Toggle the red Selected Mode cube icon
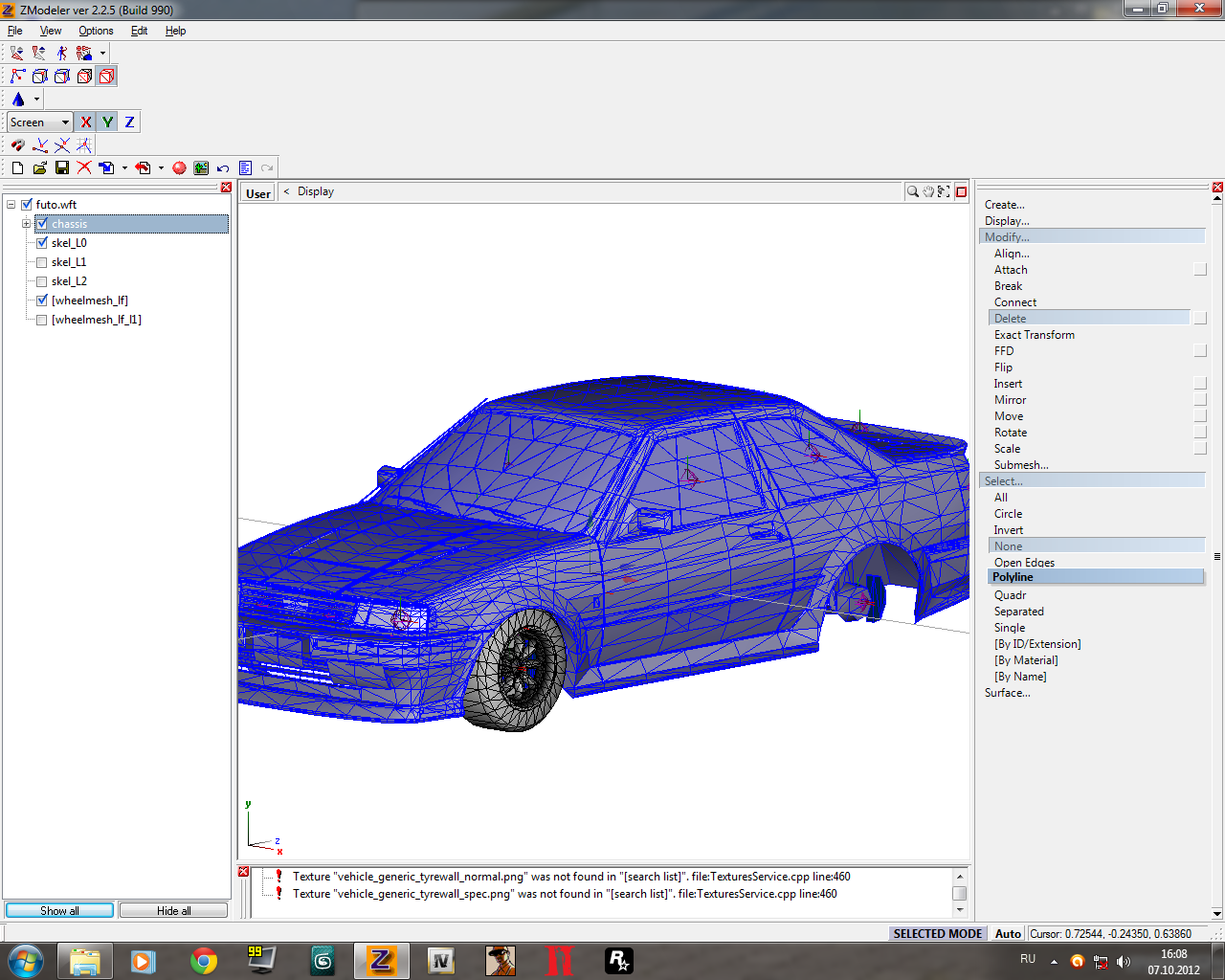Screen dimensions: 1225x980 (106, 76)
